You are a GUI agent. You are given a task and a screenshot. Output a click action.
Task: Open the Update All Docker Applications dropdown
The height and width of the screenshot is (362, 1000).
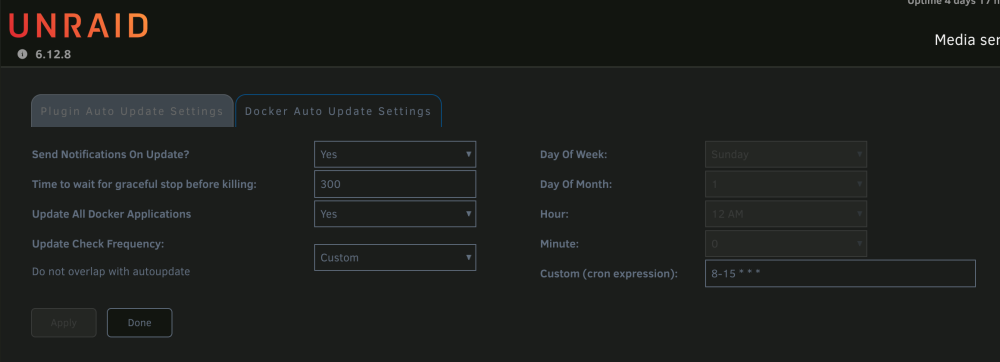[395, 214]
